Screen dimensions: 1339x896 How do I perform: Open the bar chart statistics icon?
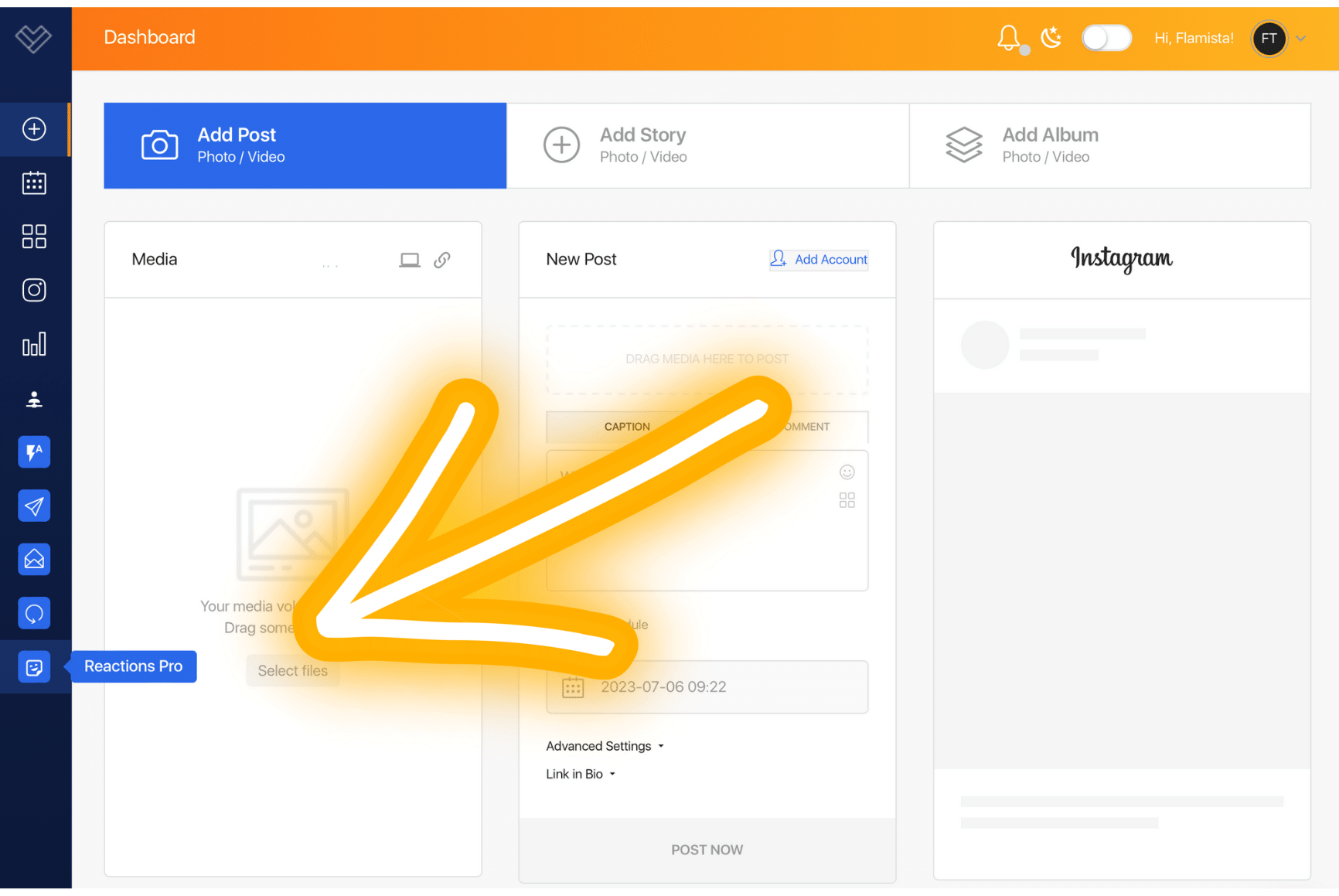tap(34, 345)
